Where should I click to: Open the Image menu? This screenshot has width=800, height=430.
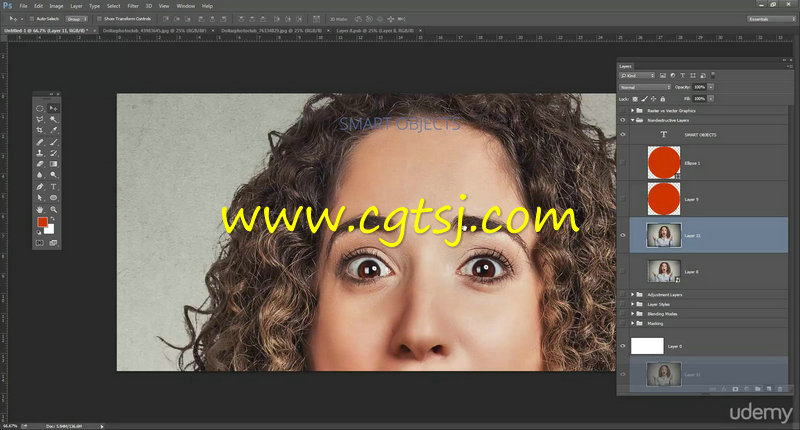pyautogui.click(x=56, y=6)
